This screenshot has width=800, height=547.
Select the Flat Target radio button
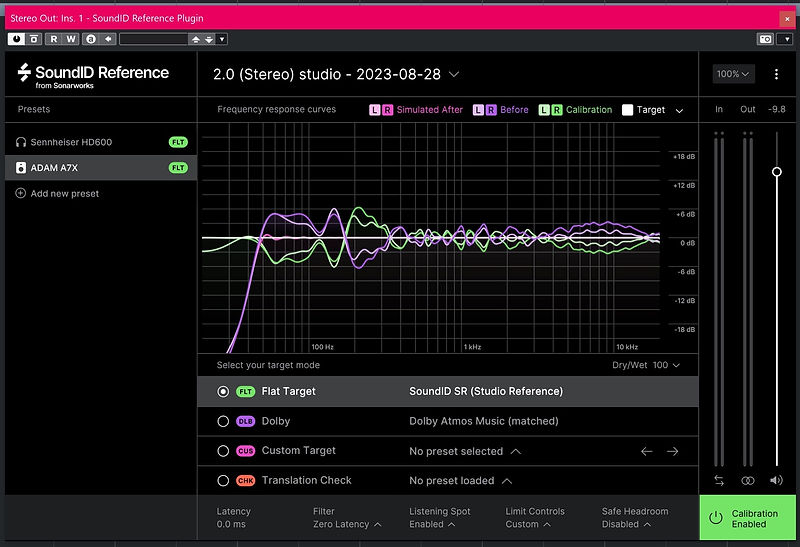point(223,391)
